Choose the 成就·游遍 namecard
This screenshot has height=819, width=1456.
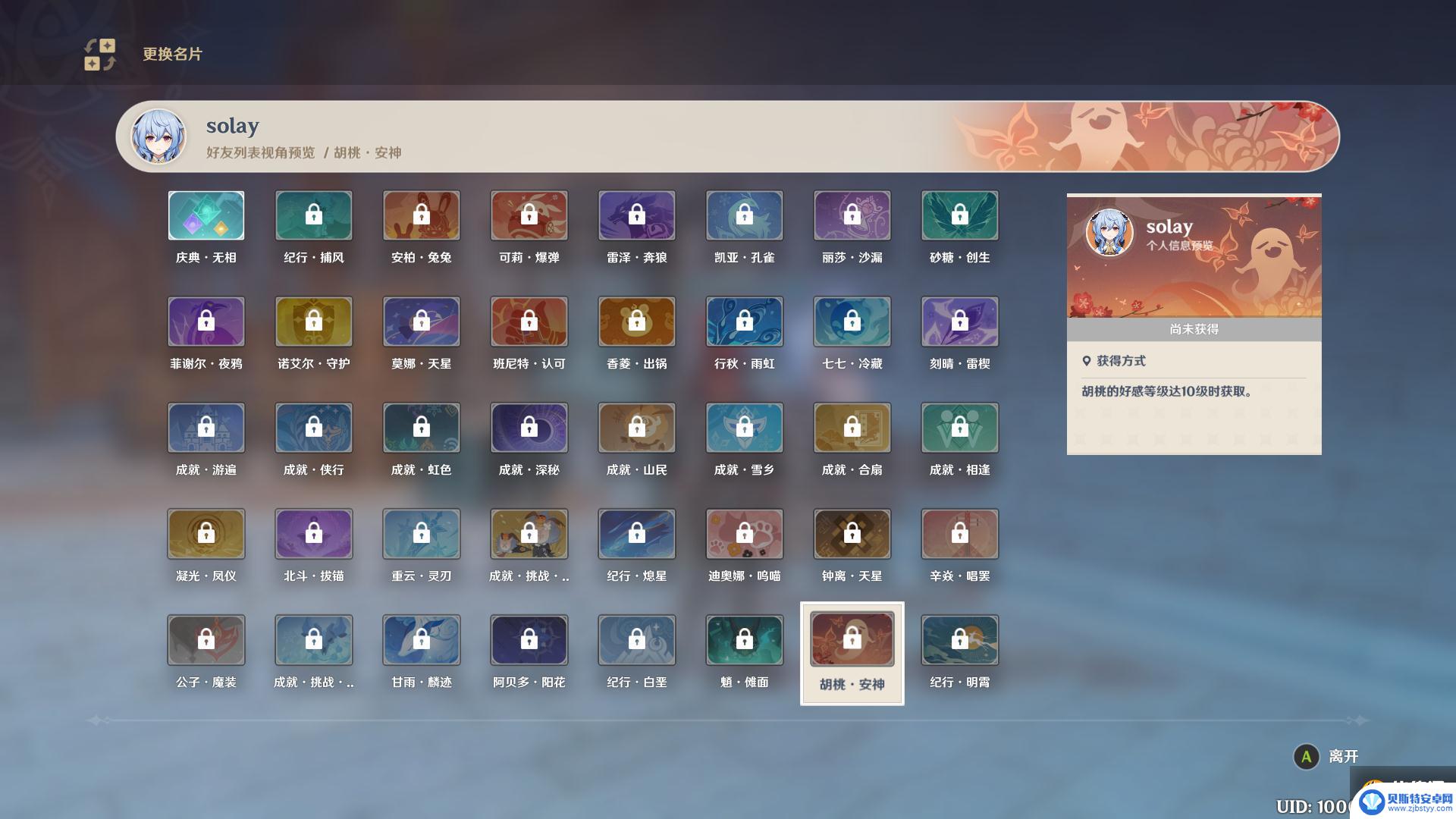tap(206, 428)
